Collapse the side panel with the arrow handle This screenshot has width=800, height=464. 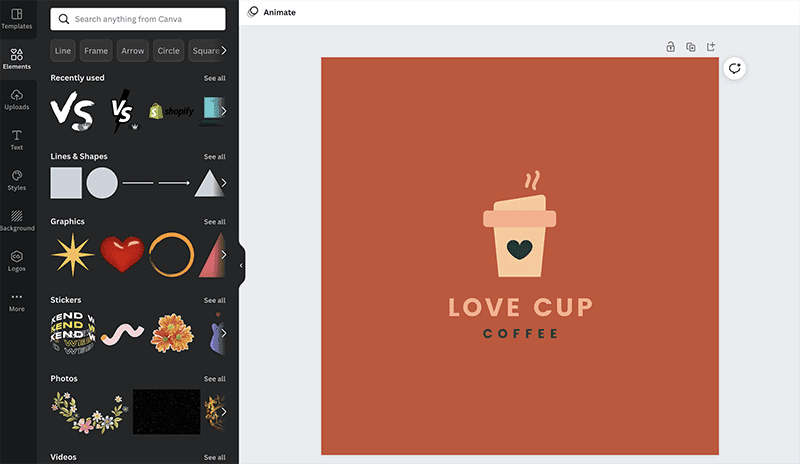point(241,266)
